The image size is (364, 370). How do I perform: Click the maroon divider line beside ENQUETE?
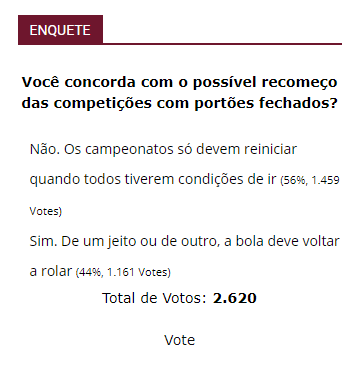[222, 44]
